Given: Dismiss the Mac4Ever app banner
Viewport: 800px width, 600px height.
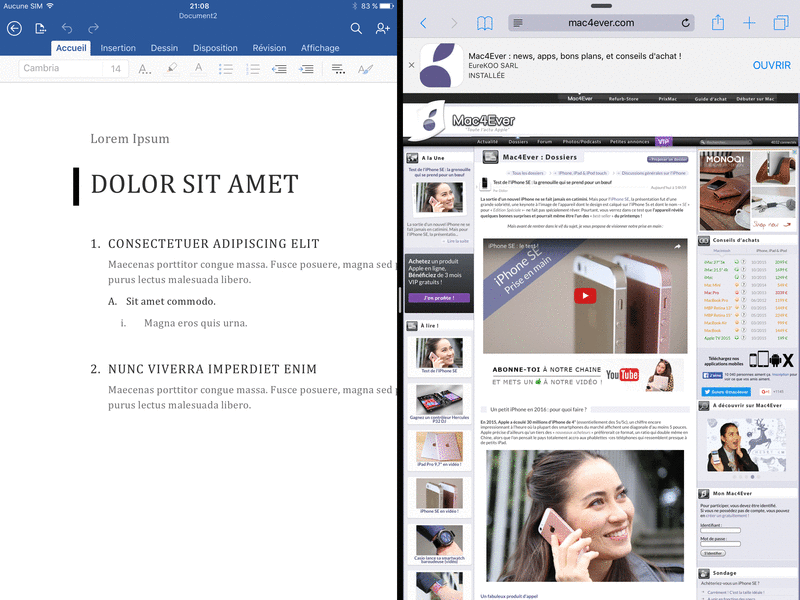Looking at the screenshot, I should pos(412,65).
